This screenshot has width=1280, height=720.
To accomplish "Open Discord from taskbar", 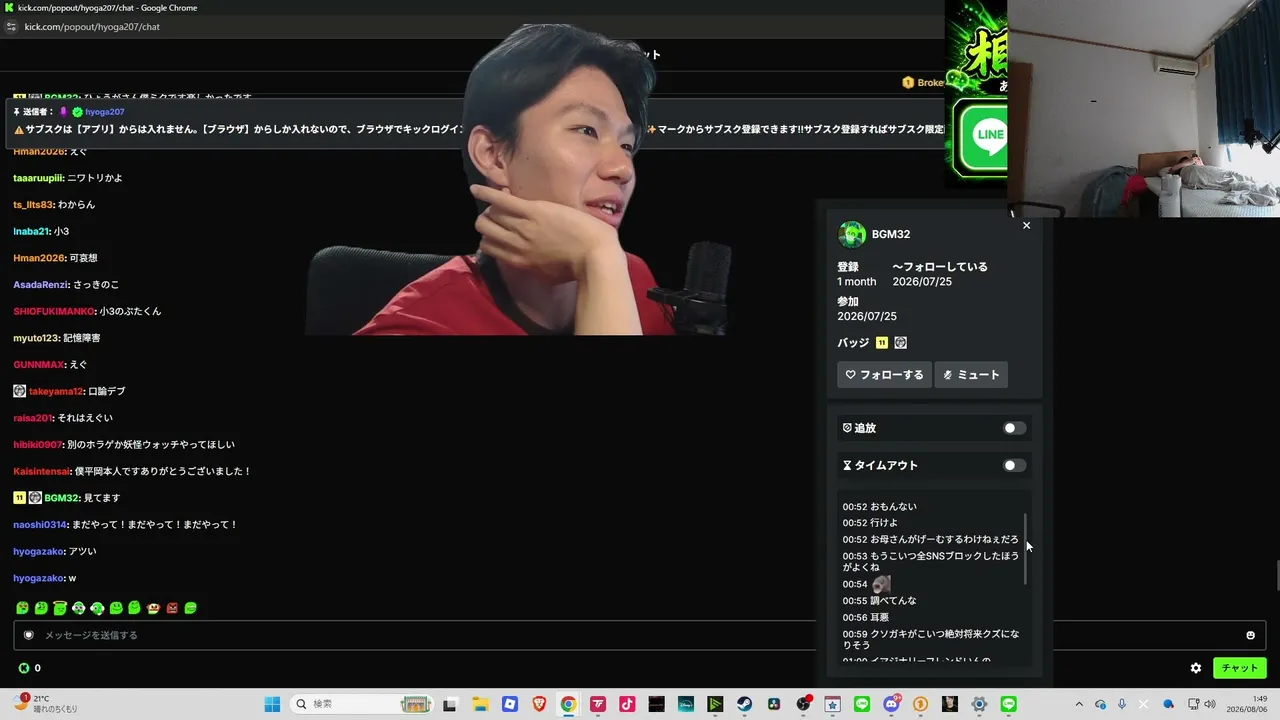I will point(892,704).
